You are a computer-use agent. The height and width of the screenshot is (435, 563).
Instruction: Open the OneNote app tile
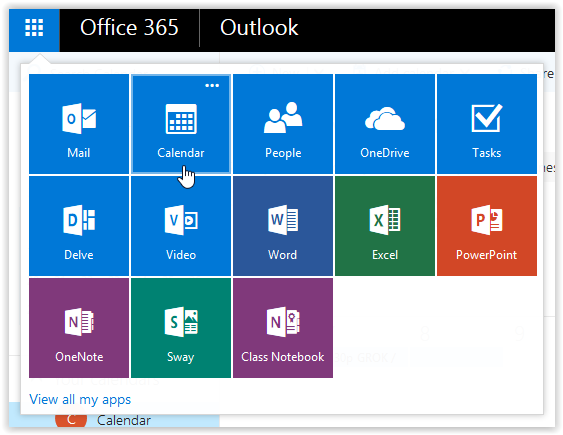[79, 328]
